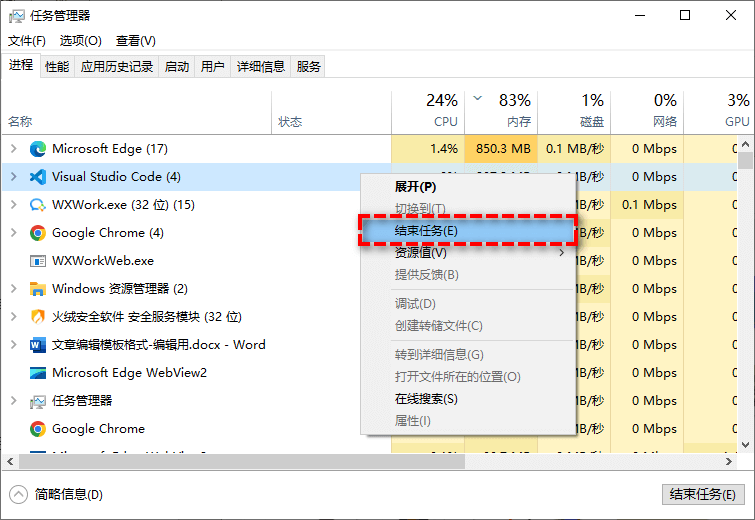Switch to the 服务 tab
This screenshot has width=755, height=520.
point(308,66)
